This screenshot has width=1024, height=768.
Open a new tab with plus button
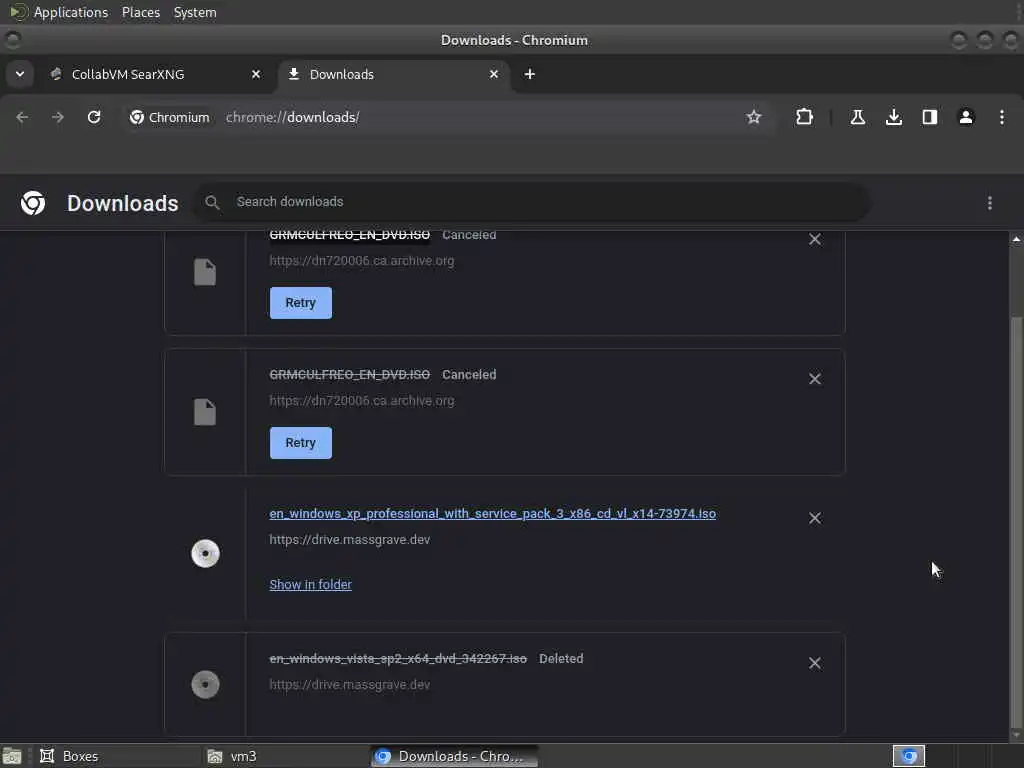point(530,74)
